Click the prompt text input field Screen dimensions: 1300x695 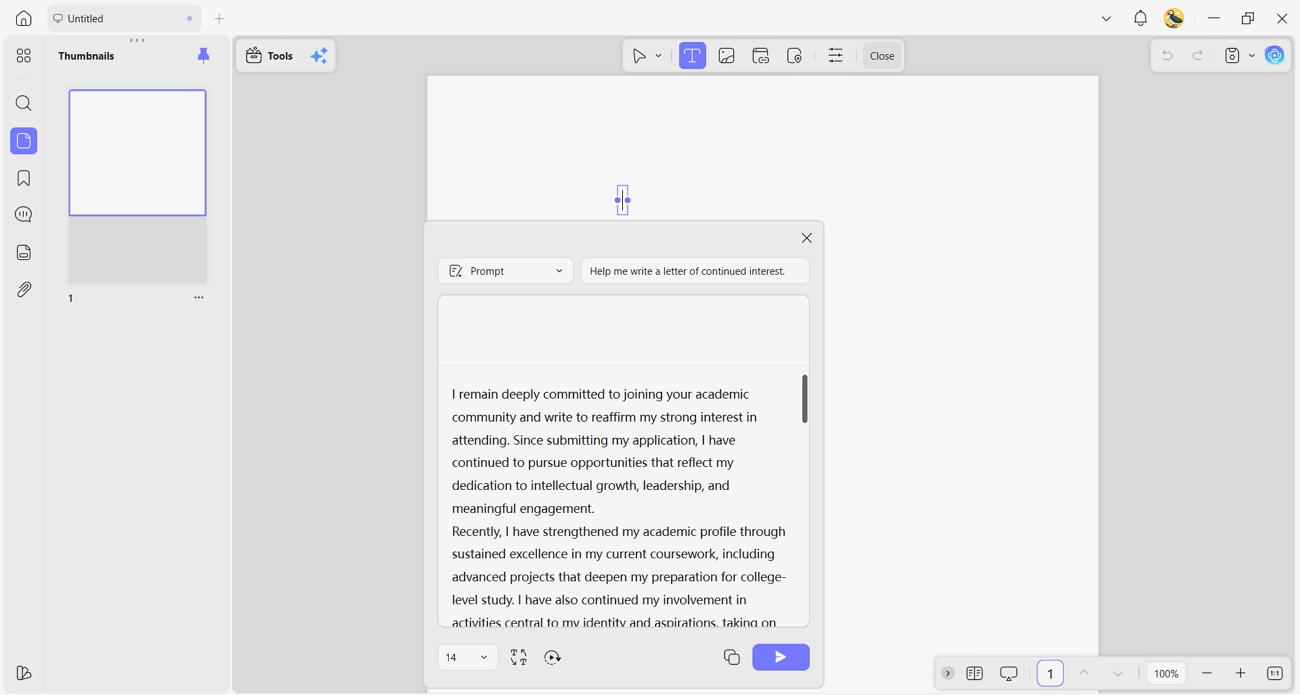click(695, 271)
